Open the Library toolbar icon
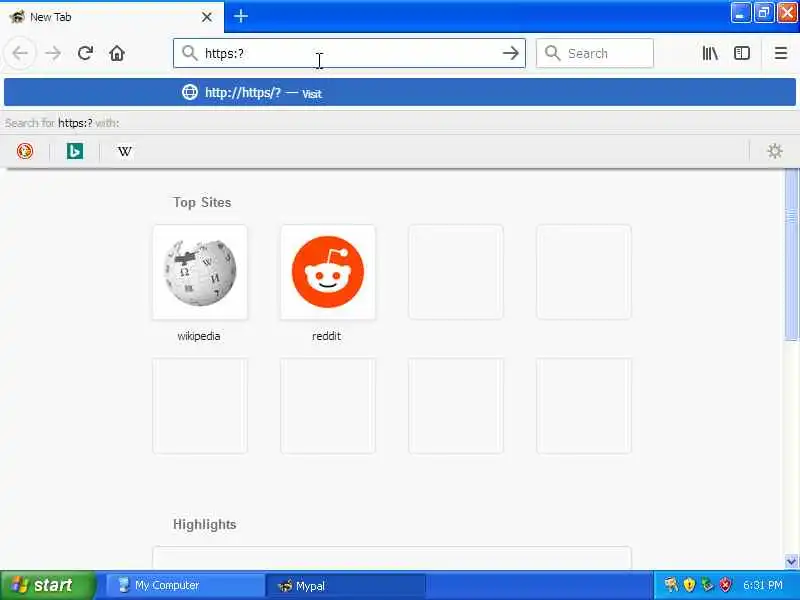Screen dimensions: 800x600 pyautogui.click(x=710, y=53)
